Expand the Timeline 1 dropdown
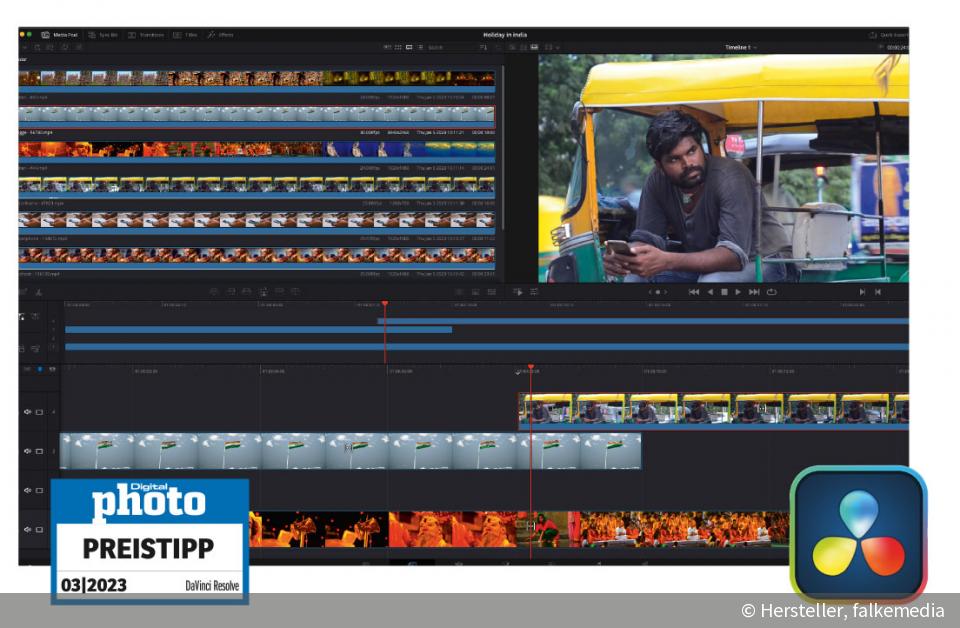 (741, 47)
